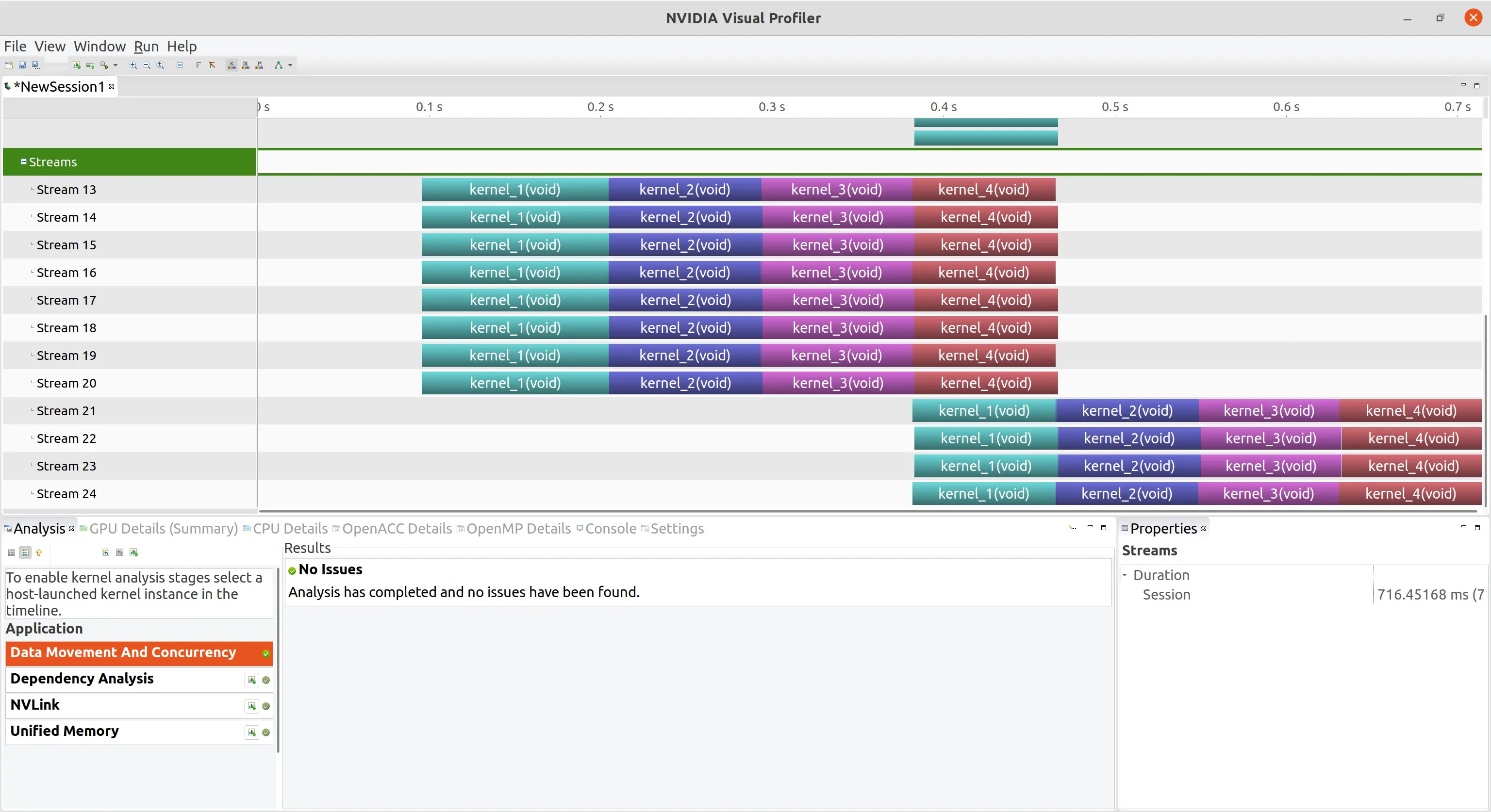Click the Run analysis chart toolbar icon
Image resolution: width=1491 pixels, height=812 pixels.
tap(76, 65)
